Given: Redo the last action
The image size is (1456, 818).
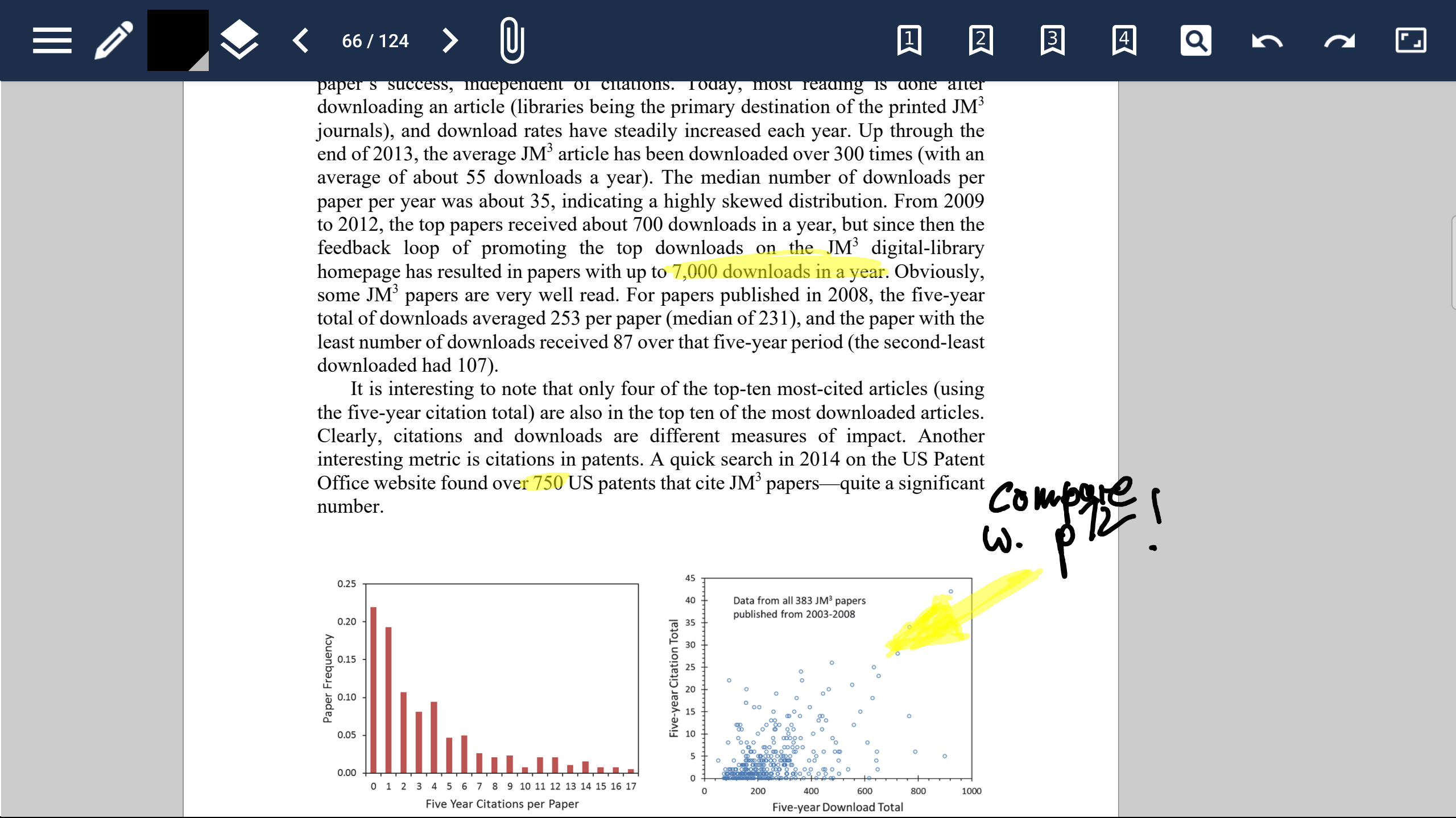Looking at the screenshot, I should point(1340,40).
